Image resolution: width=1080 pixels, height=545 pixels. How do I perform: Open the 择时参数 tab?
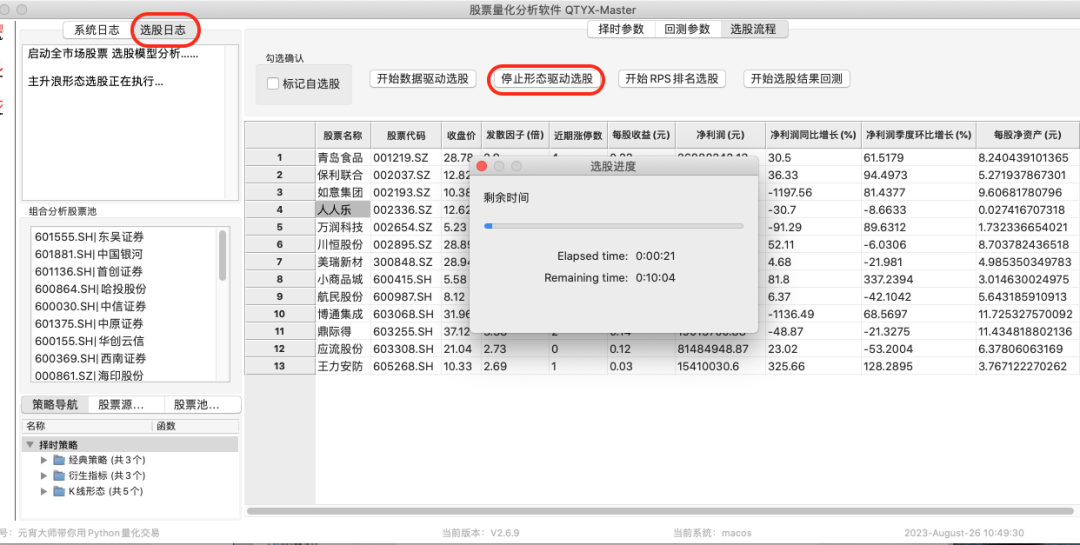tap(621, 29)
